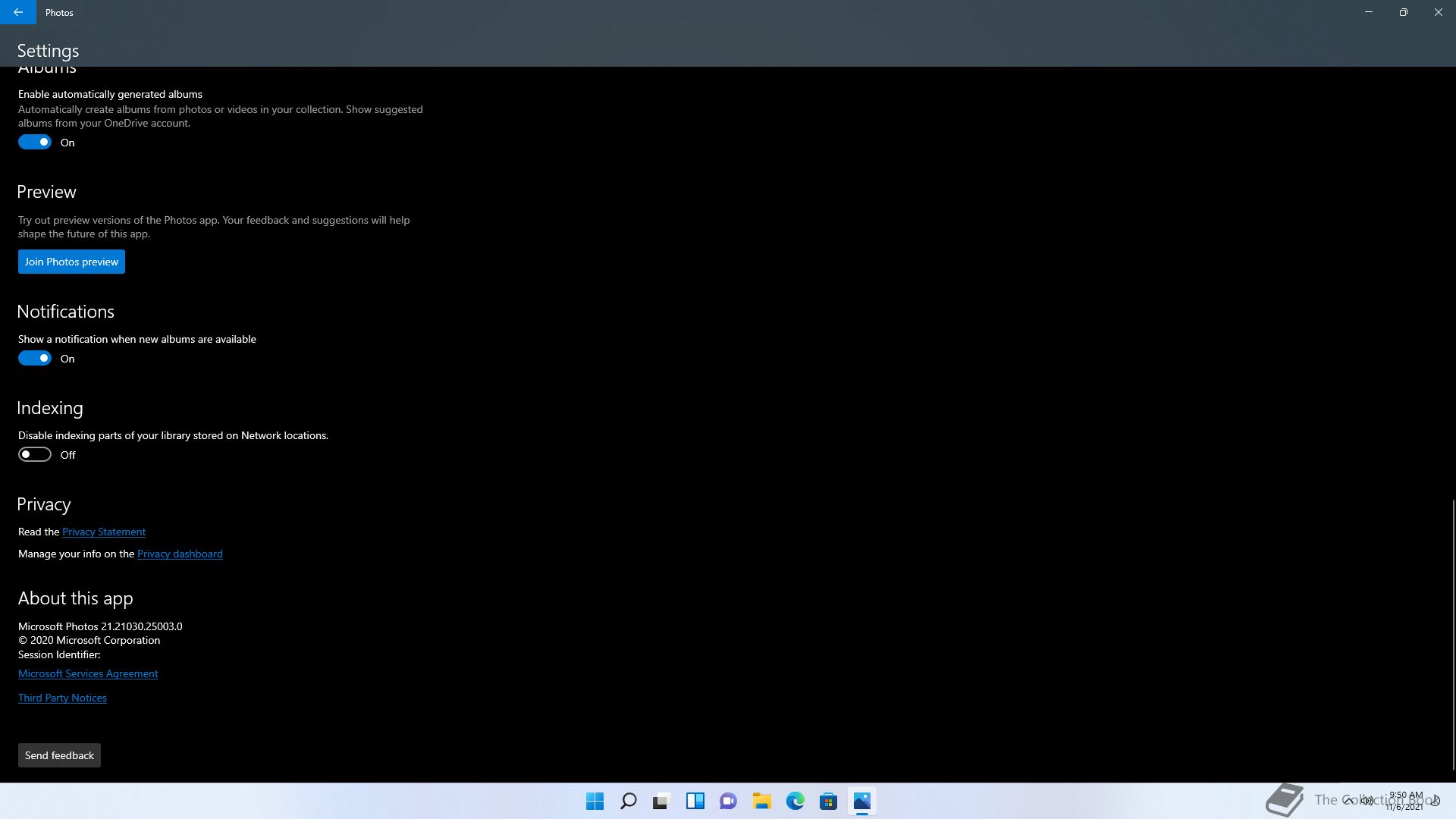Screen dimensions: 1456x819
Task: Click the settings page vertical scrollbar
Action: tap(1453, 634)
